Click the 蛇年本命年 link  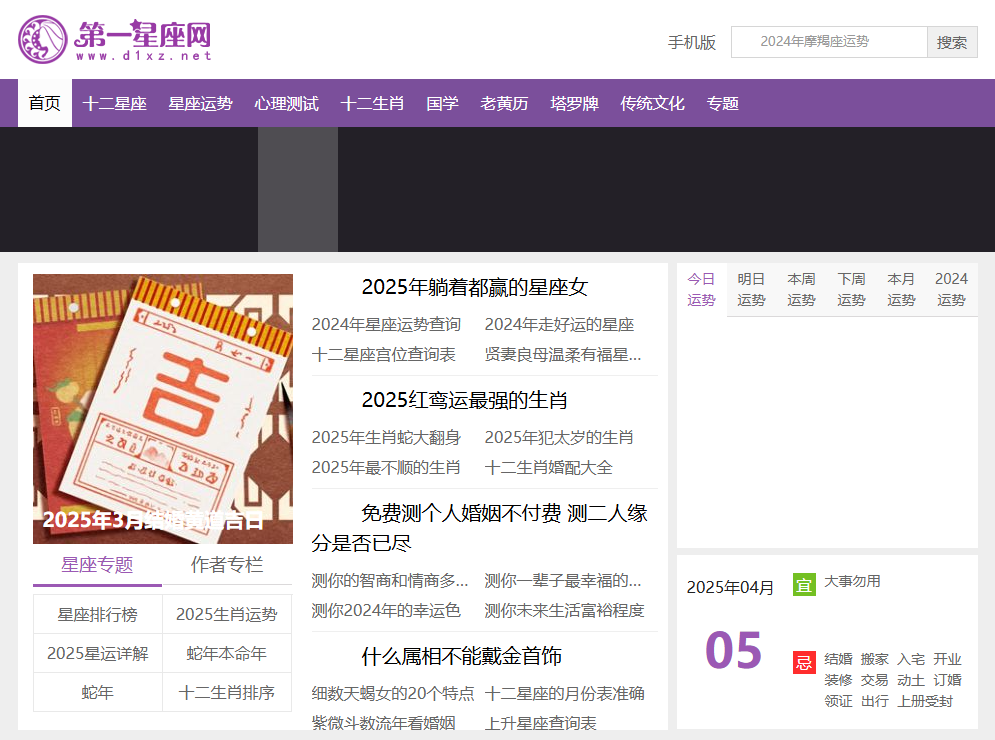click(x=227, y=654)
